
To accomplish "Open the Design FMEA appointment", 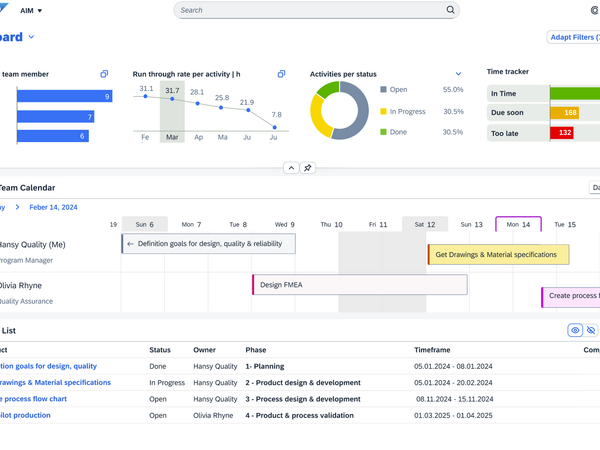I will tap(360, 285).
